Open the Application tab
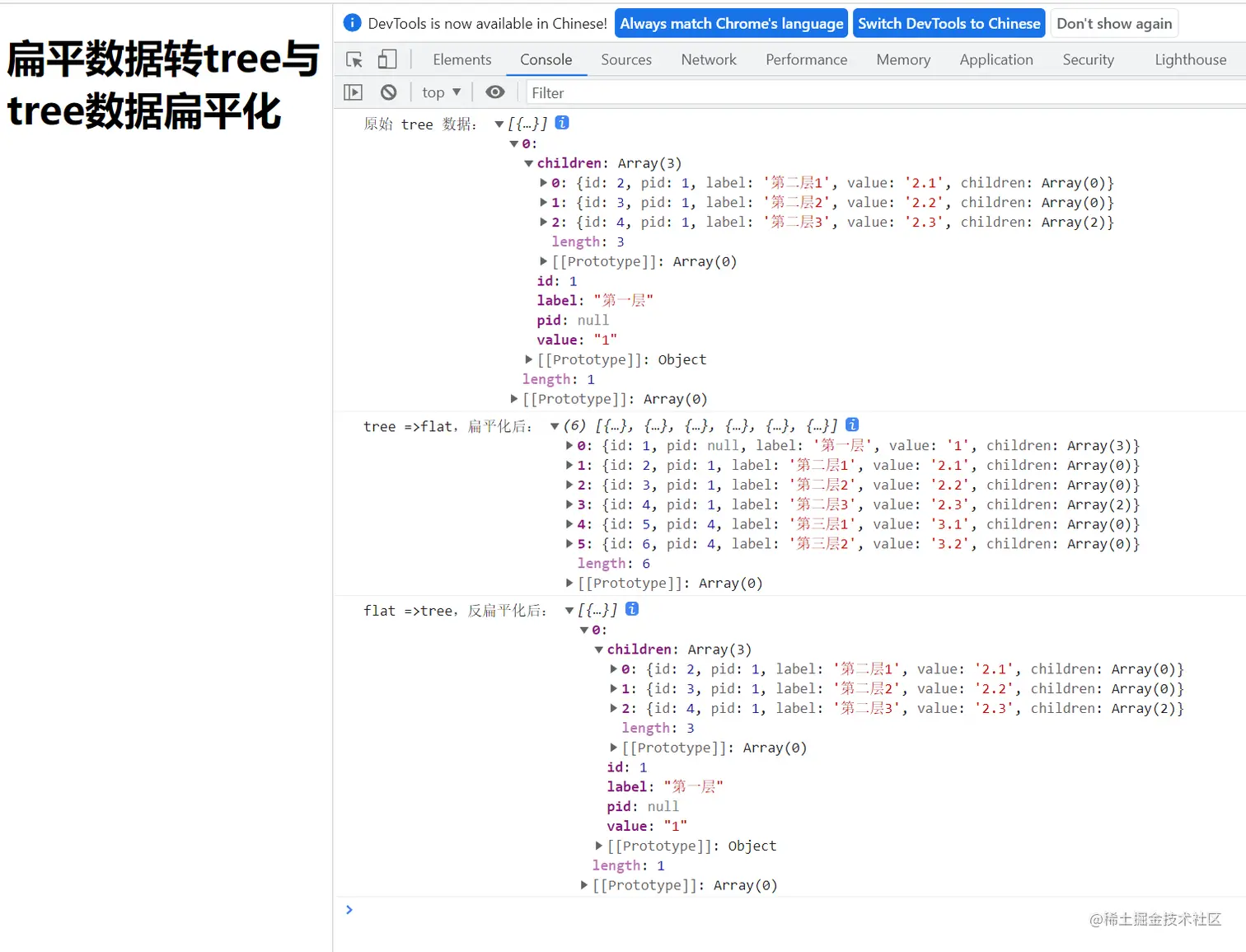 (996, 59)
